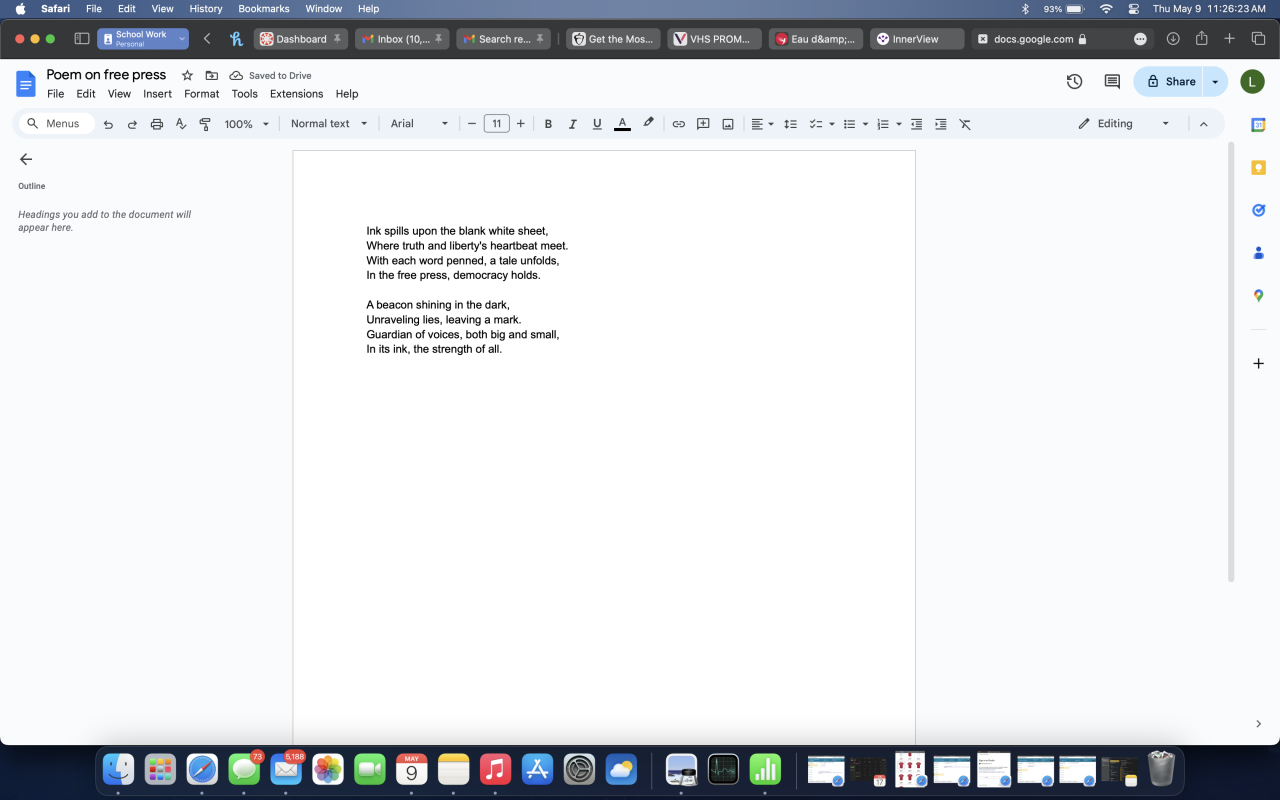Click the document title Poem on free press
The width and height of the screenshot is (1280, 800).
106,75
